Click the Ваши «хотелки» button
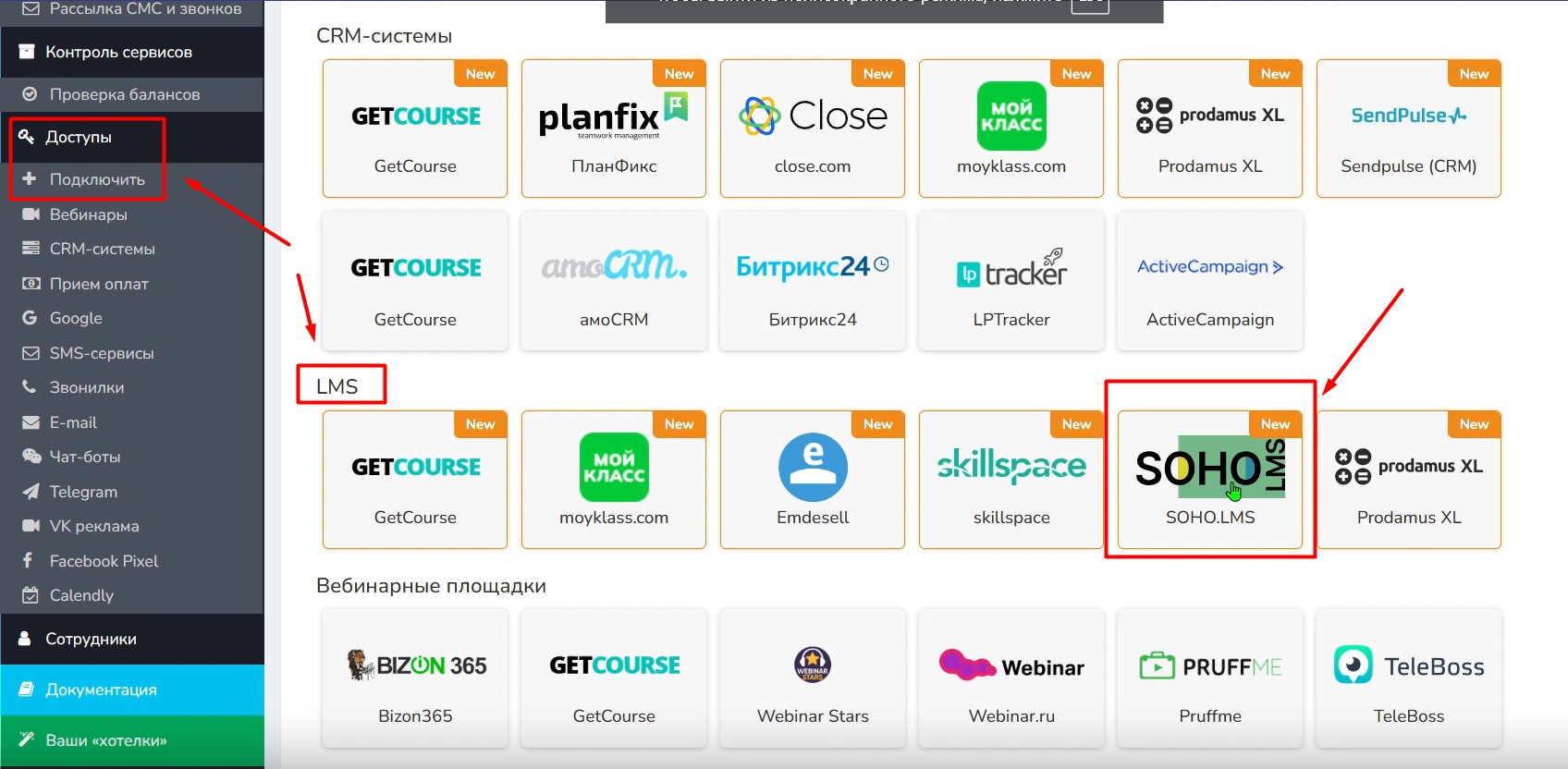This screenshot has width=1568, height=769. tap(106, 740)
